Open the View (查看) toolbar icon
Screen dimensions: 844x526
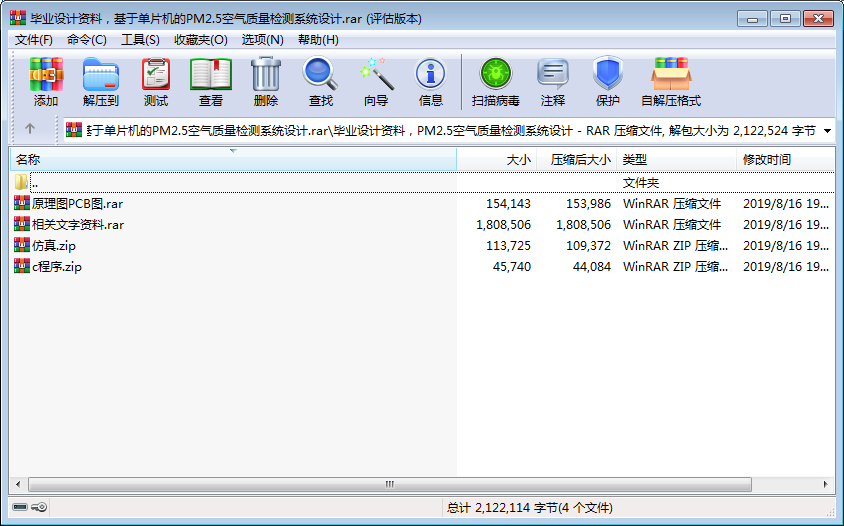coord(210,74)
